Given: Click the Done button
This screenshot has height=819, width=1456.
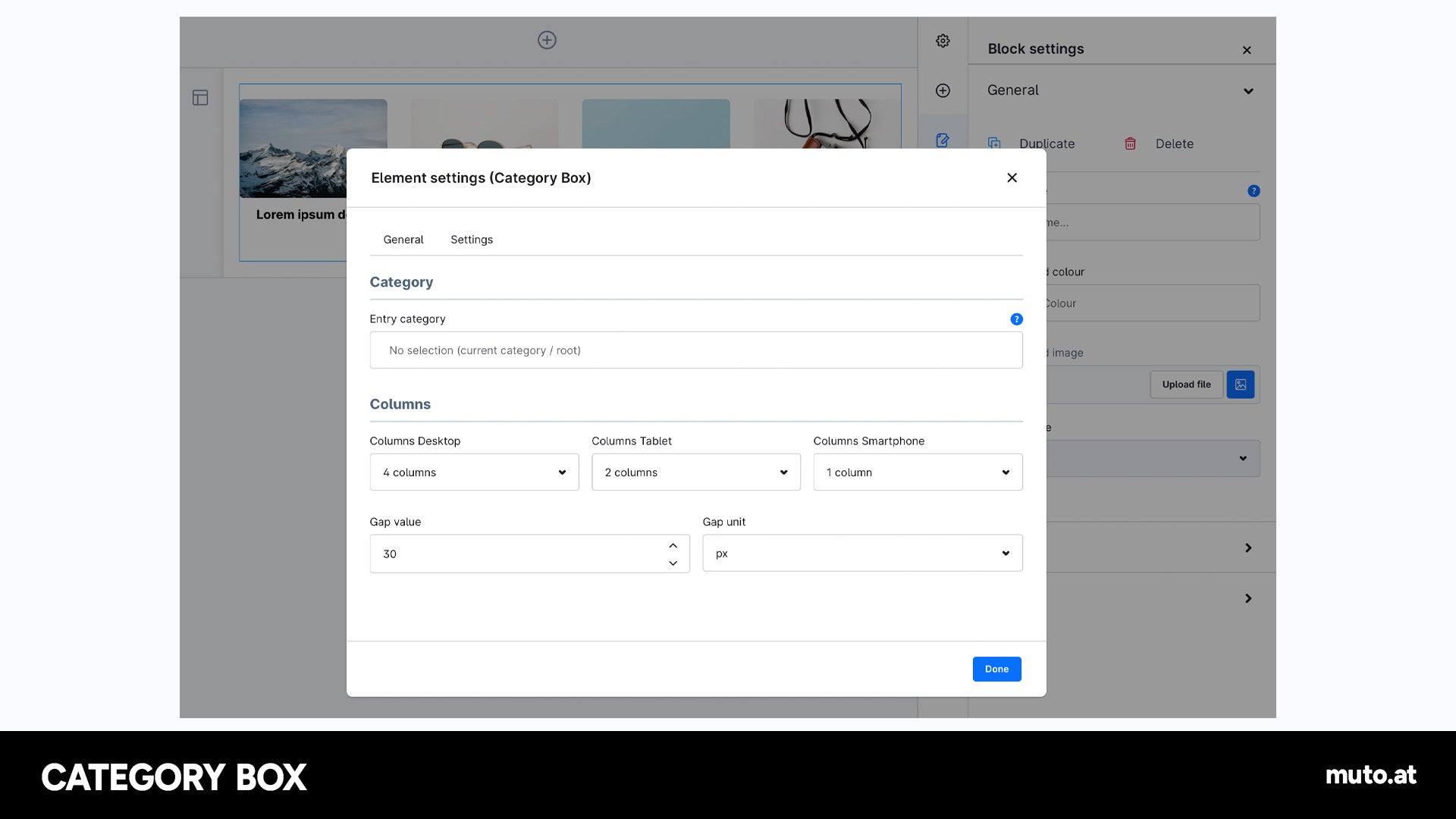Looking at the screenshot, I should pos(996,669).
